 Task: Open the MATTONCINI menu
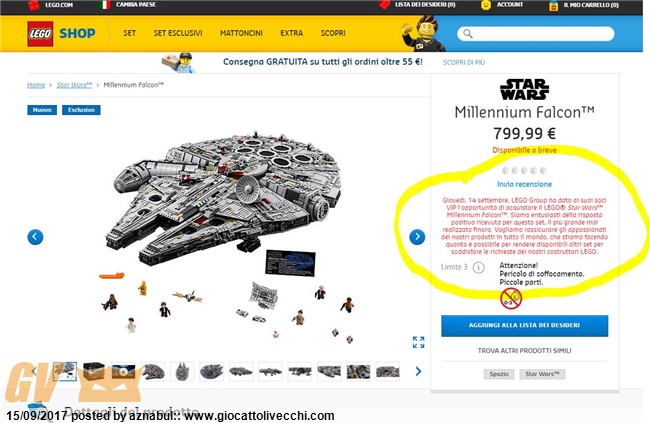(241, 33)
